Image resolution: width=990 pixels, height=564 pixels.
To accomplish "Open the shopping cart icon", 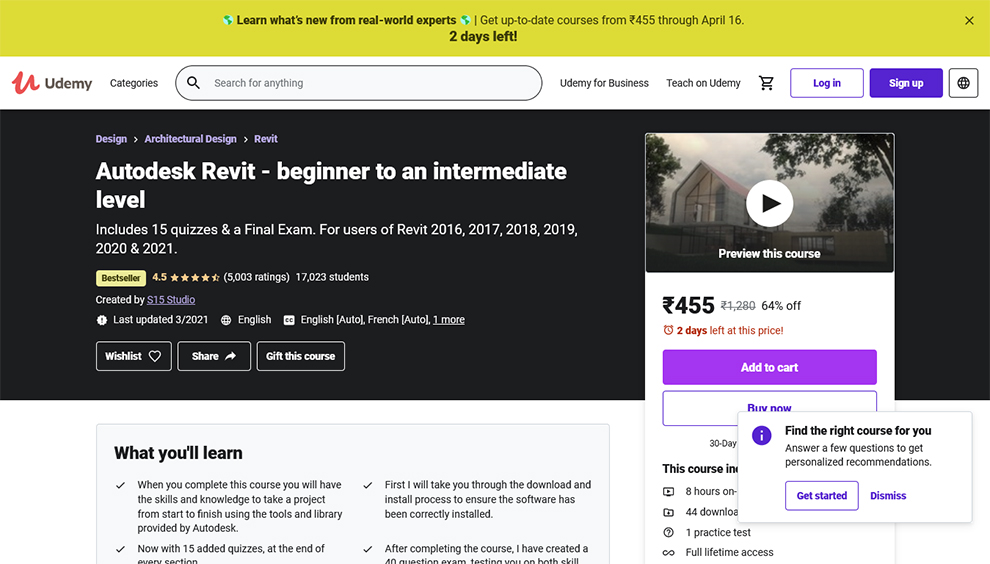I will [x=766, y=83].
